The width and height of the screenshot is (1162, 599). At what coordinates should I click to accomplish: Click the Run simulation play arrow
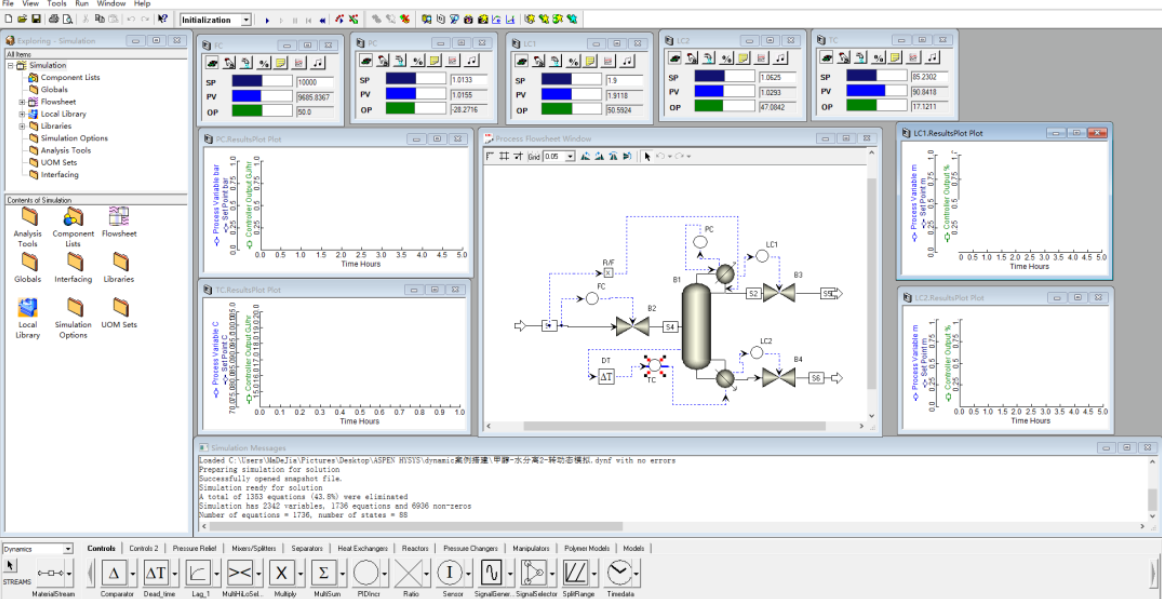click(267, 19)
